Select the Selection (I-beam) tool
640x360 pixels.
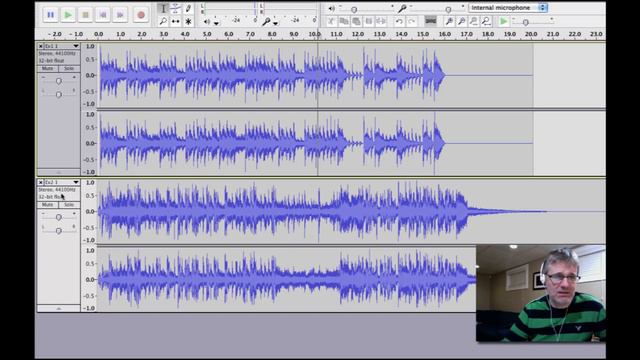[x=163, y=8]
